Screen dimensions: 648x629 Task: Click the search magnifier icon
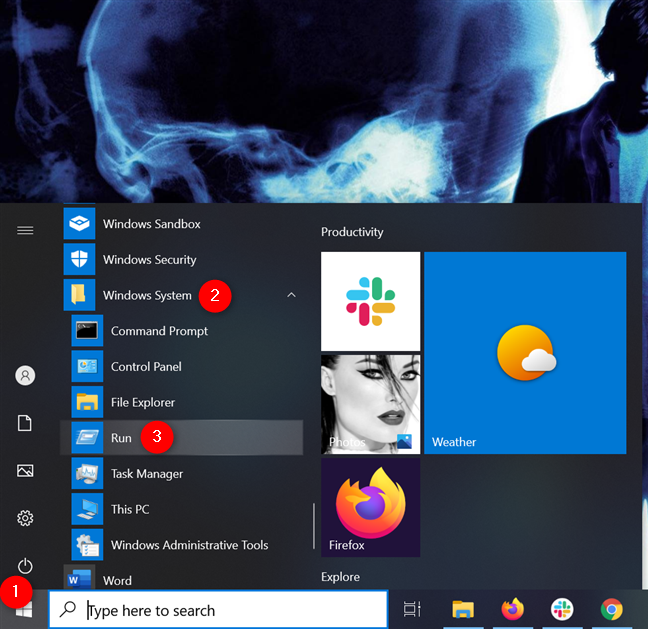pyautogui.click(x=68, y=609)
